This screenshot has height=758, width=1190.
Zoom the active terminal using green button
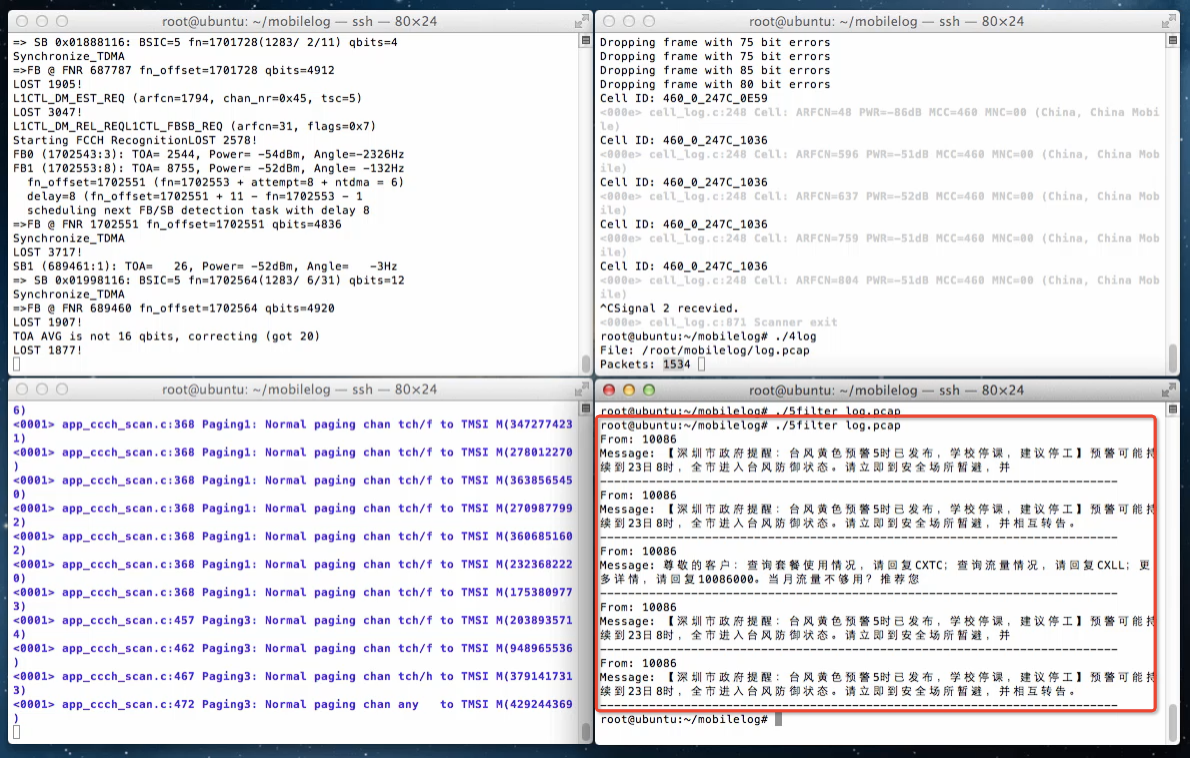[648, 390]
